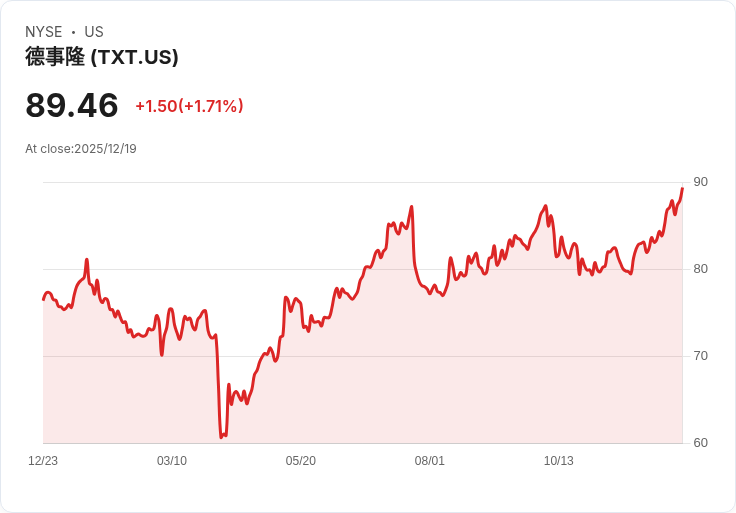Click the +1.50(+1.71%) price change
The width and height of the screenshot is (736, 513).
(x=189, y=106)
